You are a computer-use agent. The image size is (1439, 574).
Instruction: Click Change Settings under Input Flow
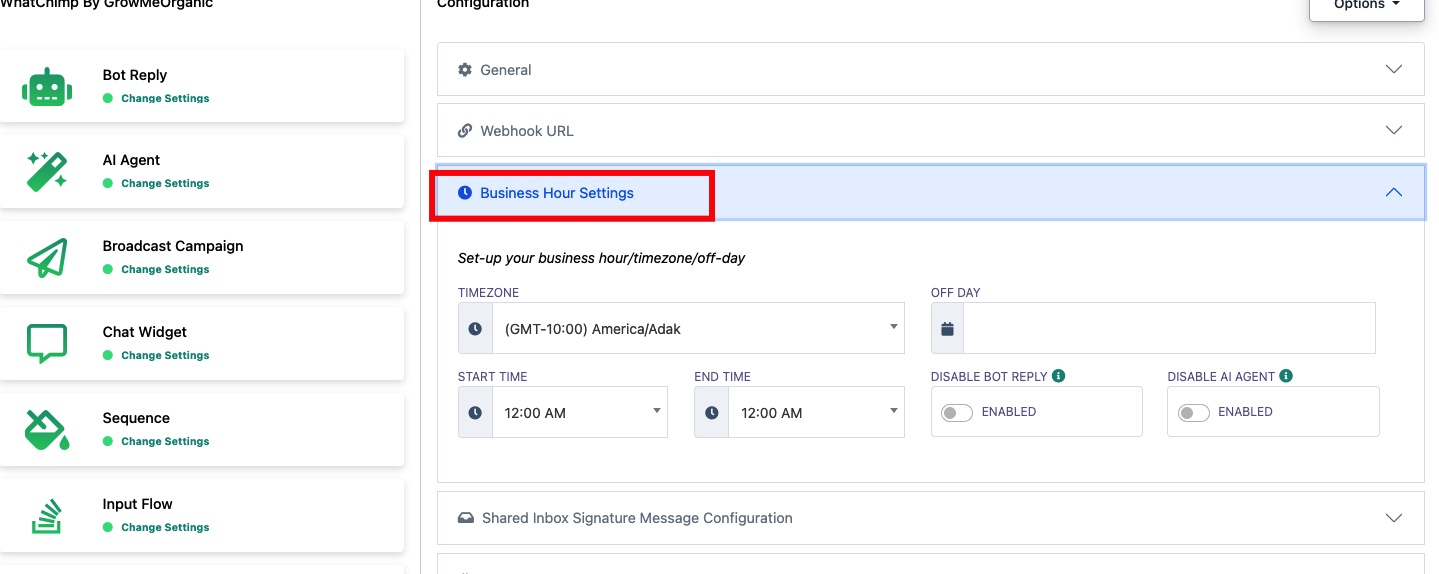click(165, 528)
